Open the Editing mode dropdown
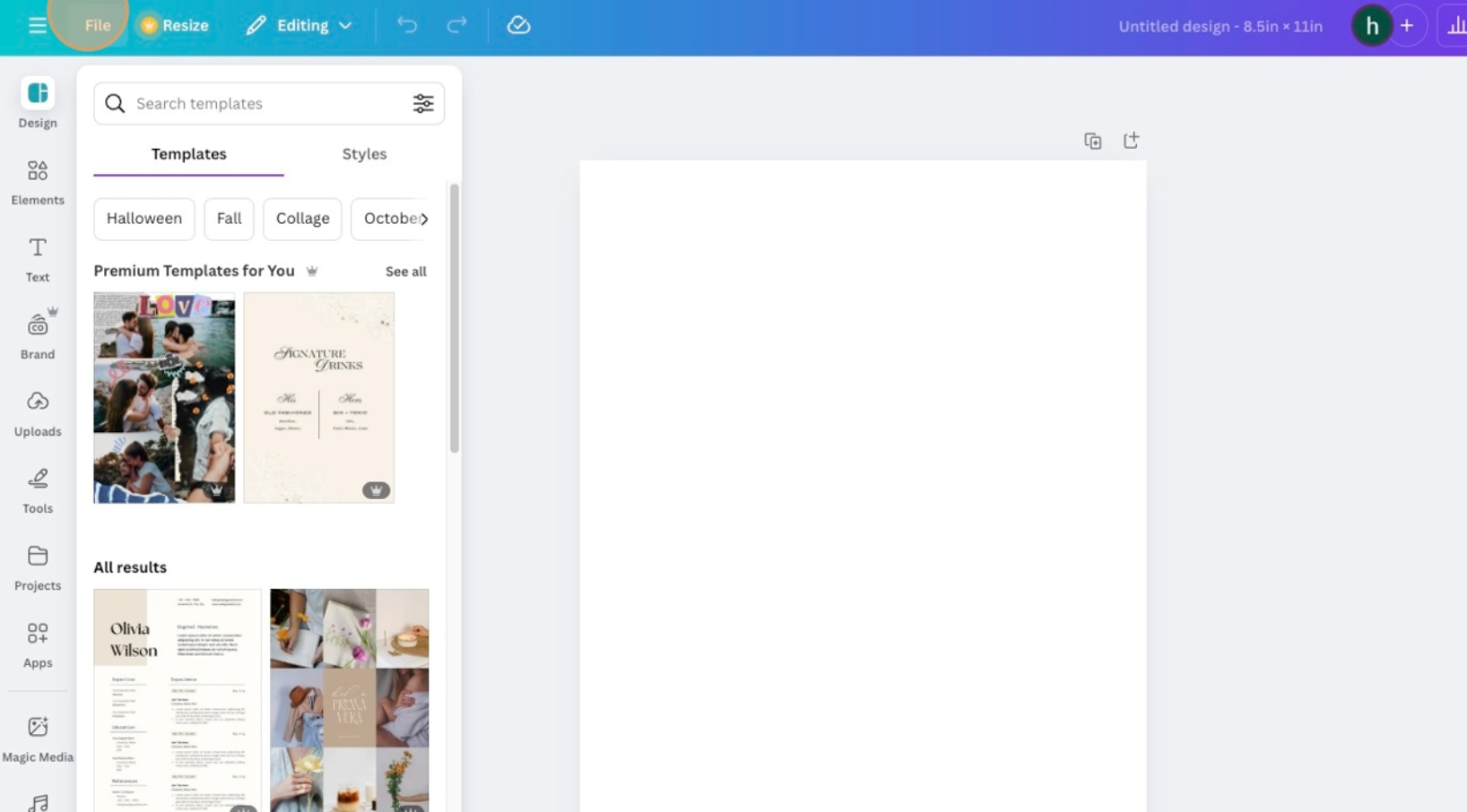The height and width of the screenshot is (812, 1467). tap(299, 25)
